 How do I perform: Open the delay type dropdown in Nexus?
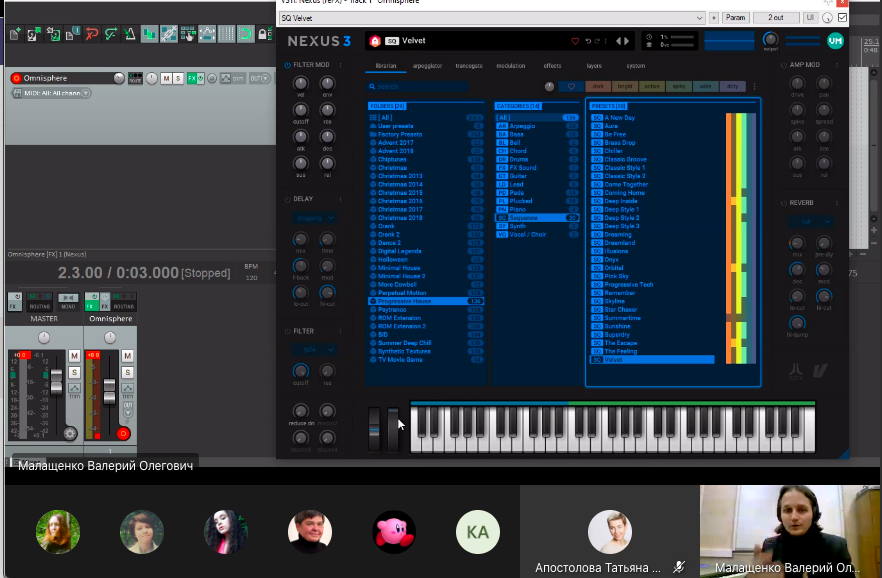pyautogui.click(x=313, y=217)
